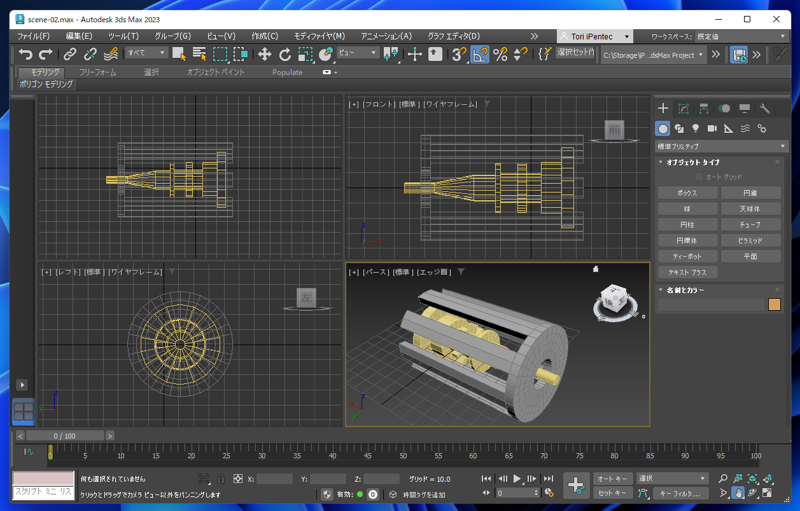Click the time slider 0 / 100 handle

[65, 436]
